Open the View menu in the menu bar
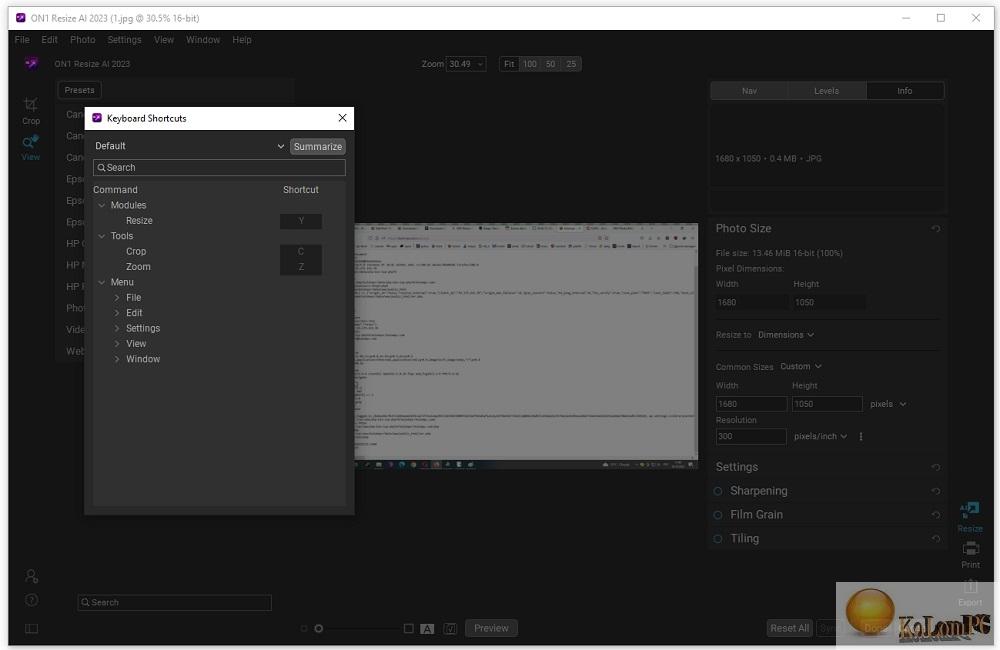 tap(164, 40)
